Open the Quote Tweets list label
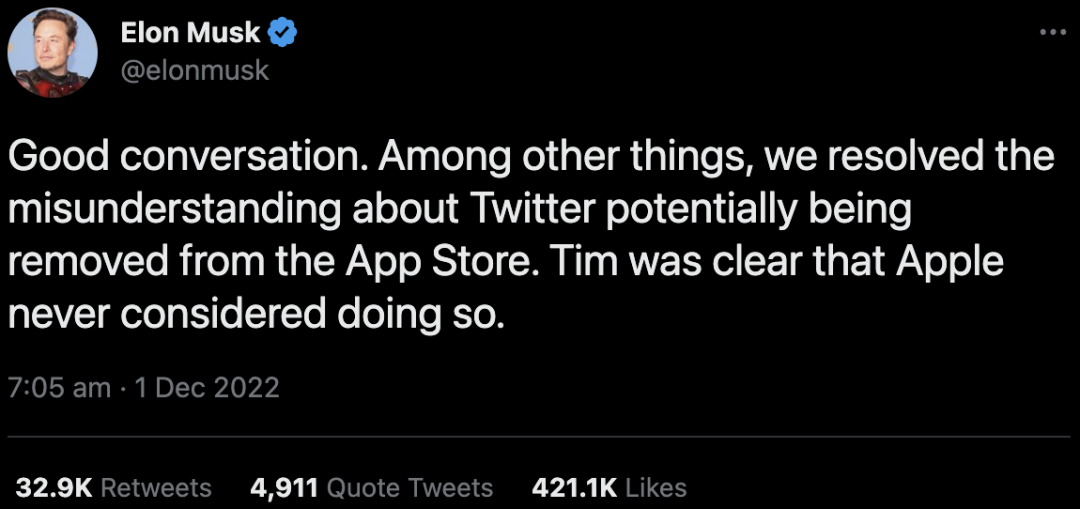This screenshot has height=509, width=1080. pos(410,487)
